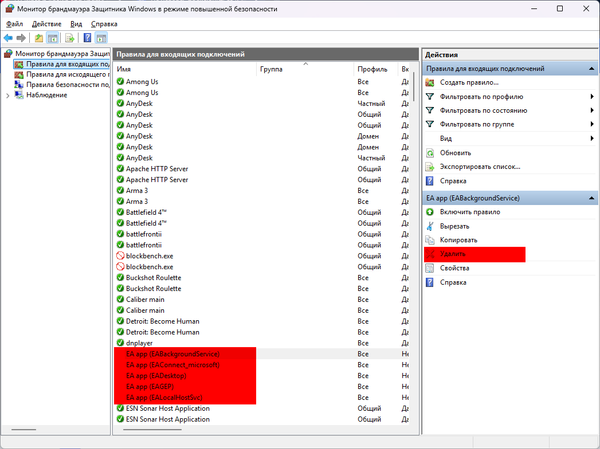Image resolution: width=600 pixels, height=449 pixels.
Task: Click the rules list horizontal scrollbar
Action: pyautogui.click(x=152, y=429)
